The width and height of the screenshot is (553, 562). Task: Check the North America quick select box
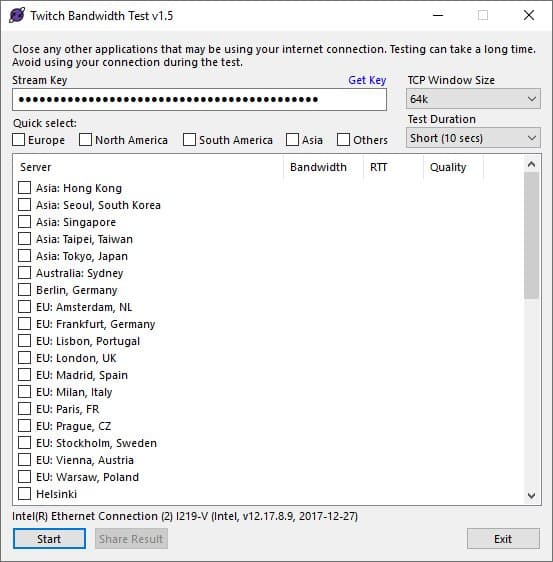coord(85,139)
